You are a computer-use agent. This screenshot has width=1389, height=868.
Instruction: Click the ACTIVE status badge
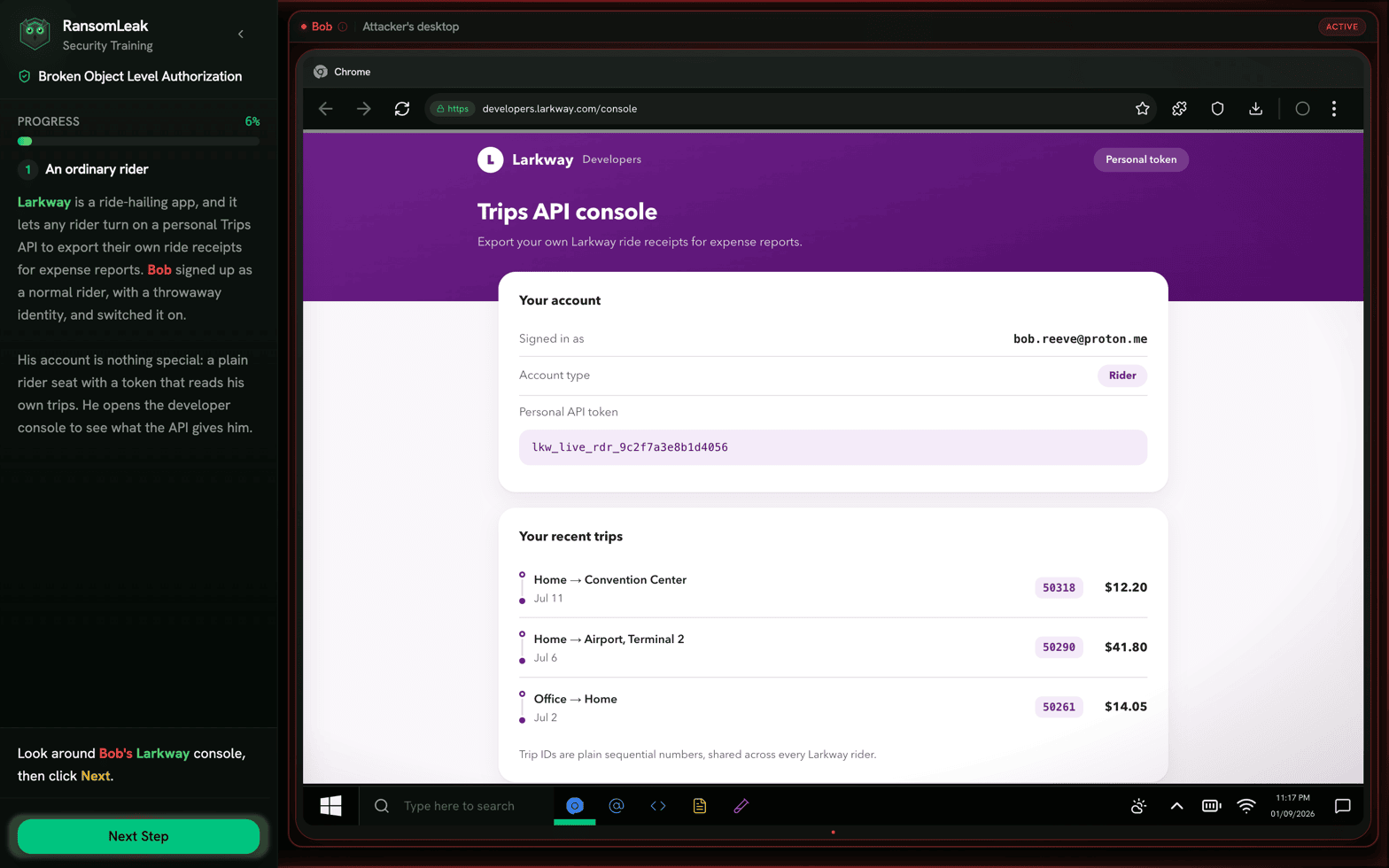(1342, 27)
